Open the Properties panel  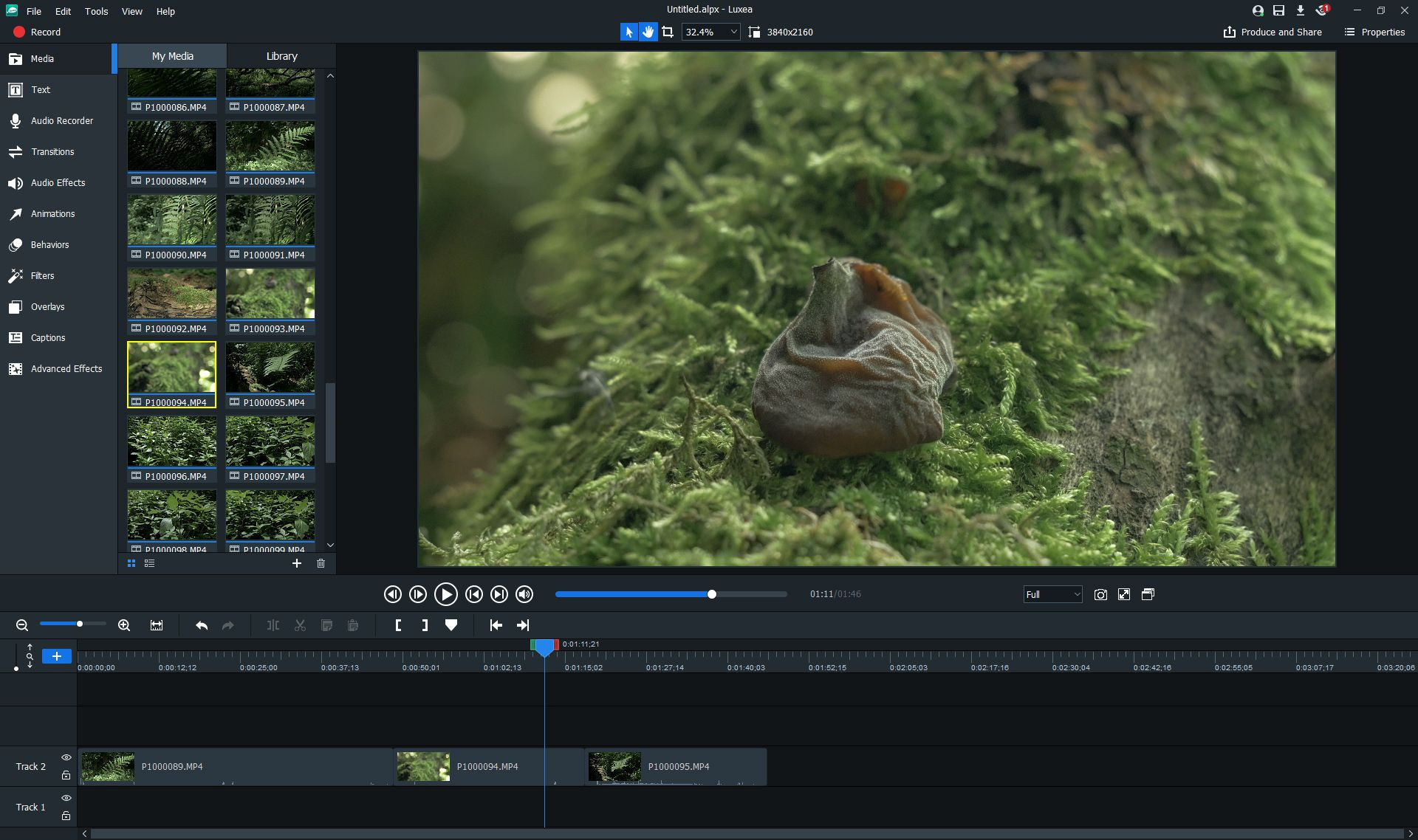pyautogui.click(x=1374, y=32)
